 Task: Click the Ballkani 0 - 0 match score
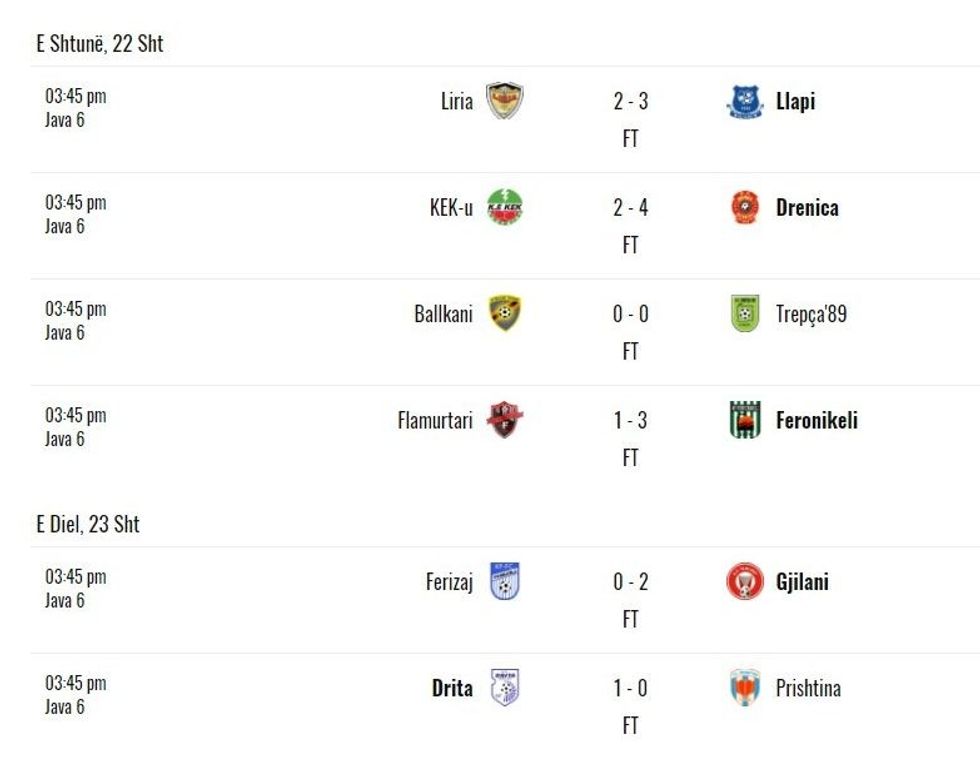coord(630,314)
